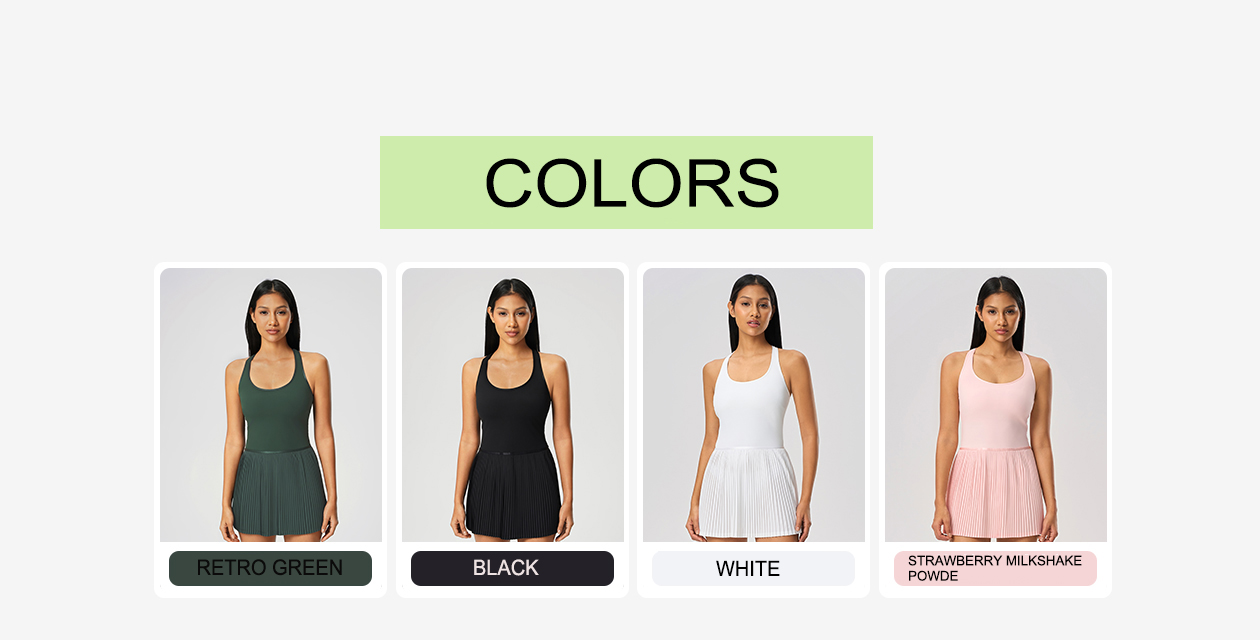This screenshot has height=640, width=1260.
Task: Select the Retro Green dress photo
Action: [x=271, y=405]
